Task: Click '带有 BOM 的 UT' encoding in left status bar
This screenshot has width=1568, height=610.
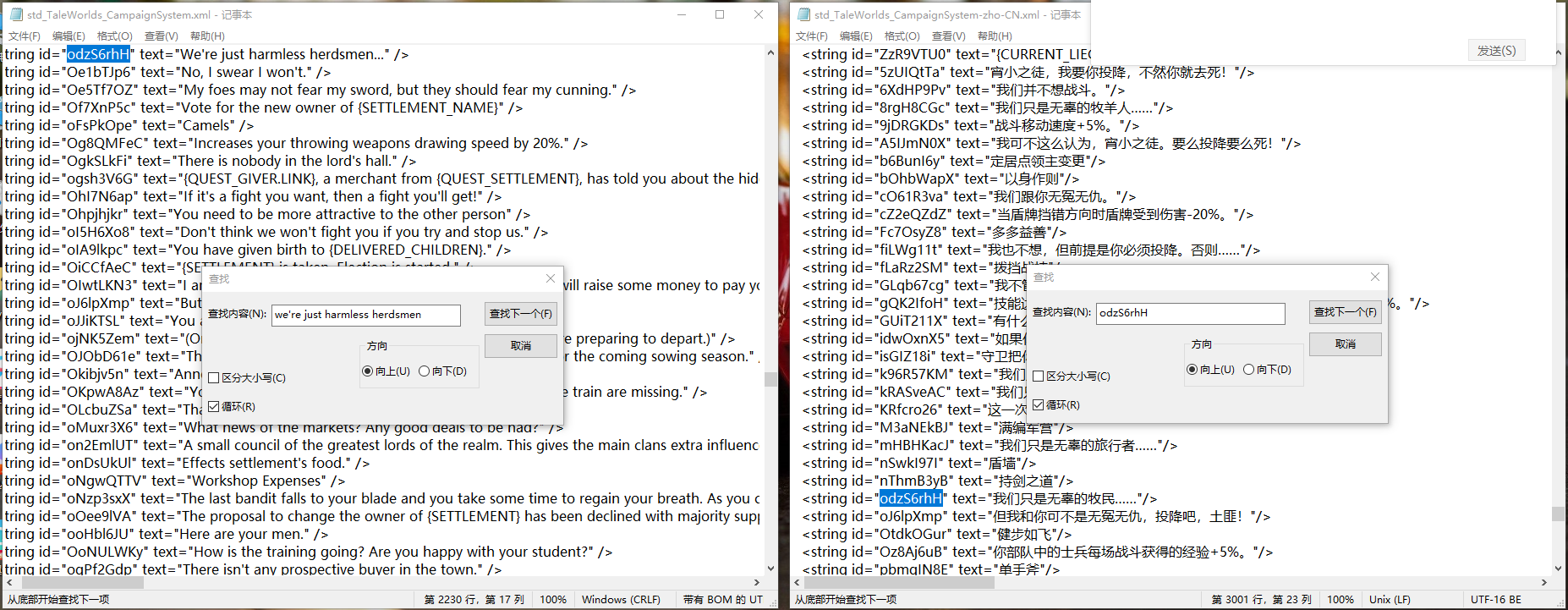Action: (x=722, y=599)
